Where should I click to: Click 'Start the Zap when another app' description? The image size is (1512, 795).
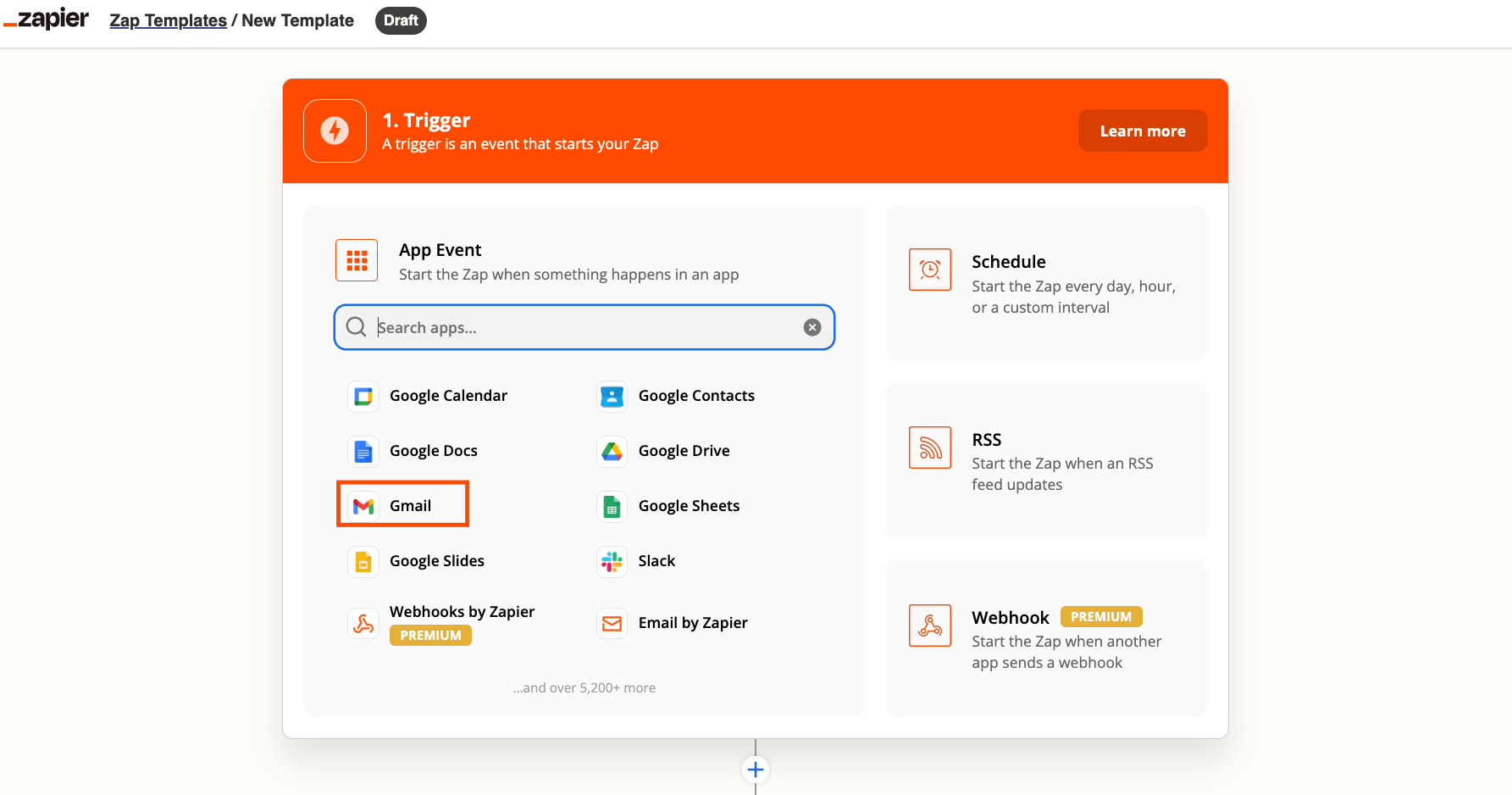1066,652
